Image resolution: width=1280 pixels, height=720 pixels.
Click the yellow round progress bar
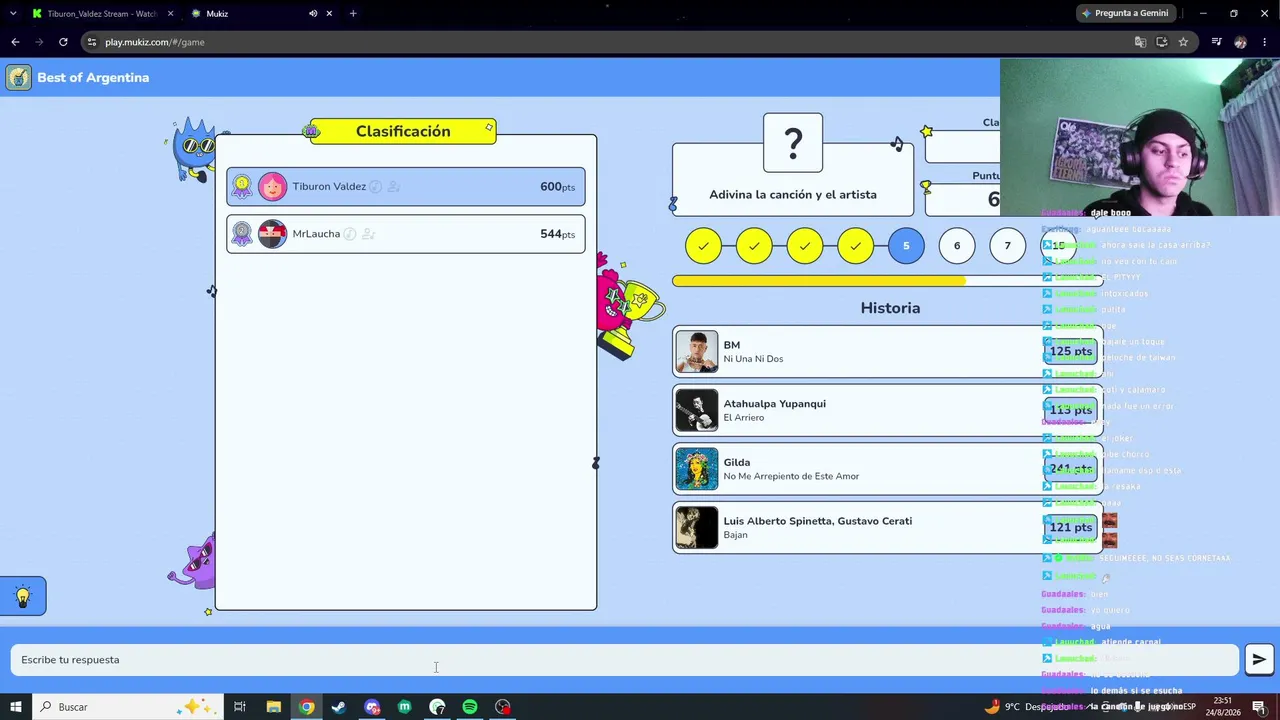coord(888,281)
